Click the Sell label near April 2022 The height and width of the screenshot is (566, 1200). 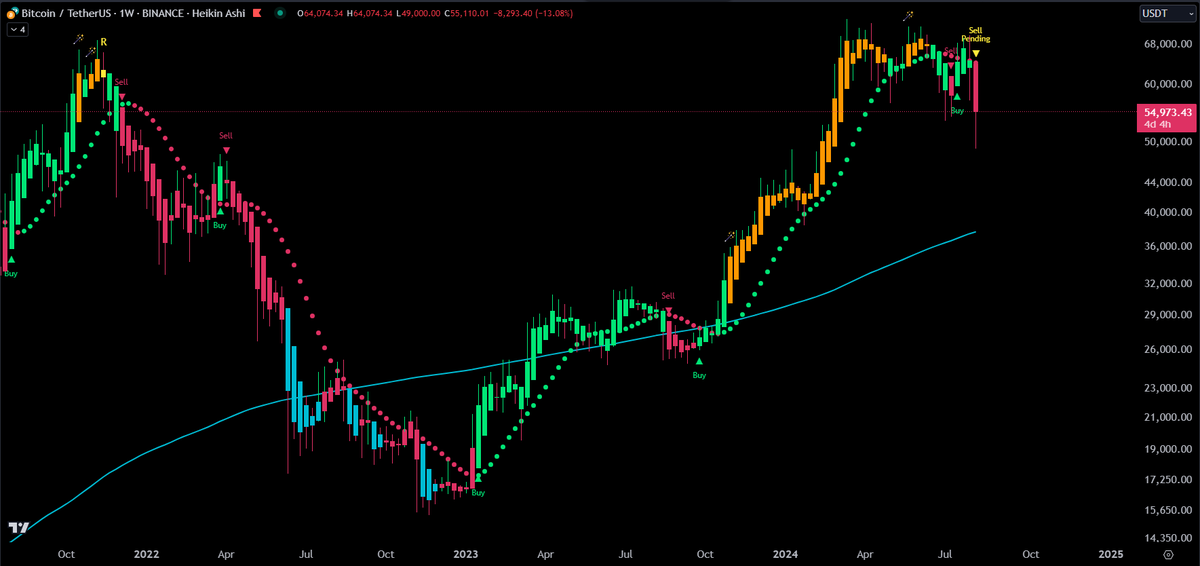click(x=226, y=134)
